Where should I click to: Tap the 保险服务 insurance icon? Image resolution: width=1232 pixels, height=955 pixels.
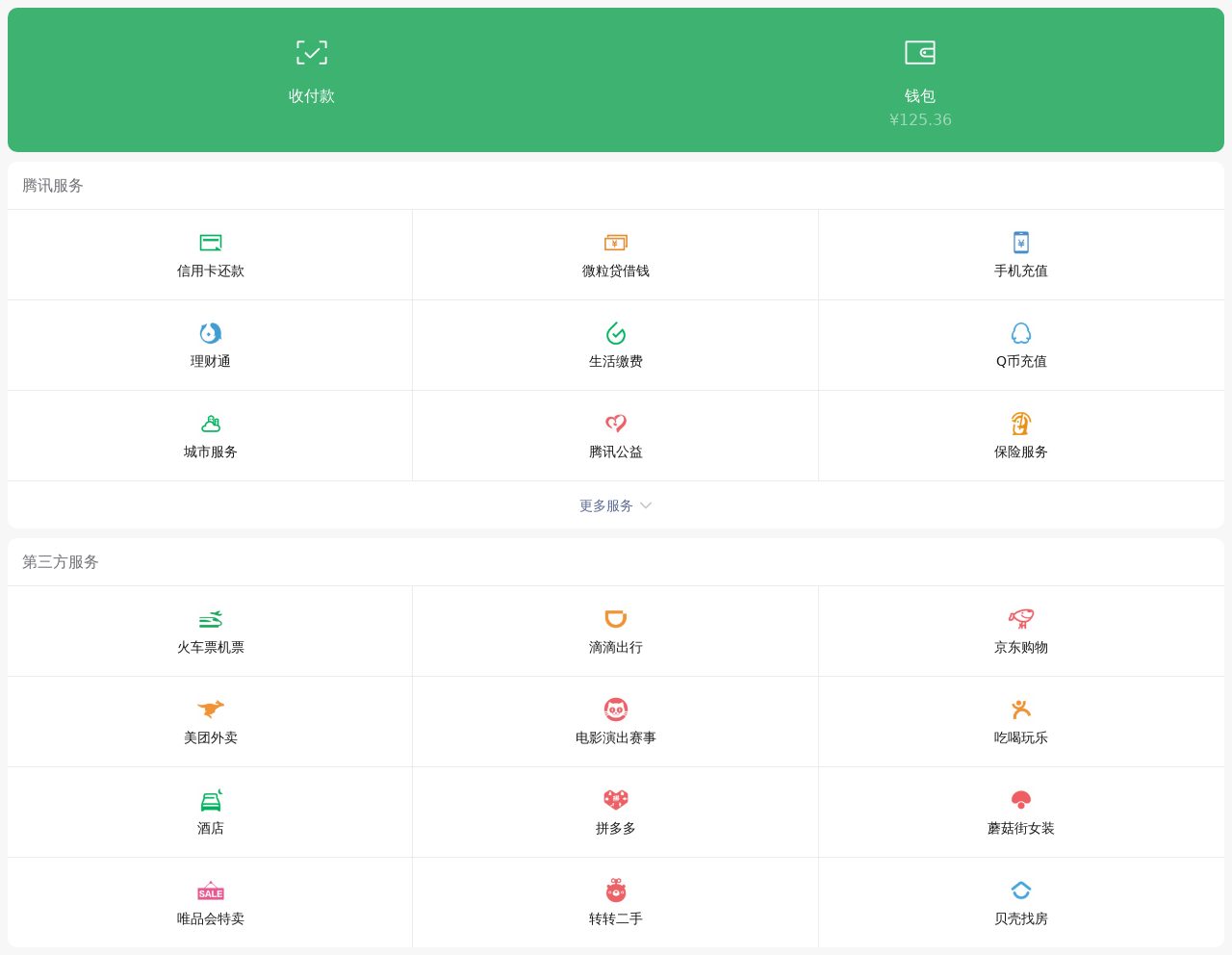click(1021, 424)
